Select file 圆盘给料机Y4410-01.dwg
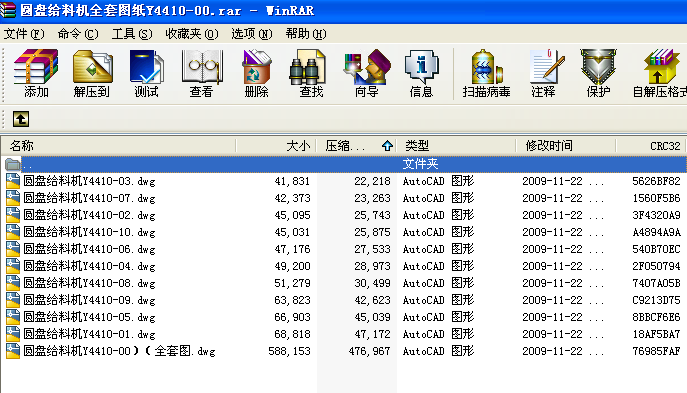 tap(89, 334)
